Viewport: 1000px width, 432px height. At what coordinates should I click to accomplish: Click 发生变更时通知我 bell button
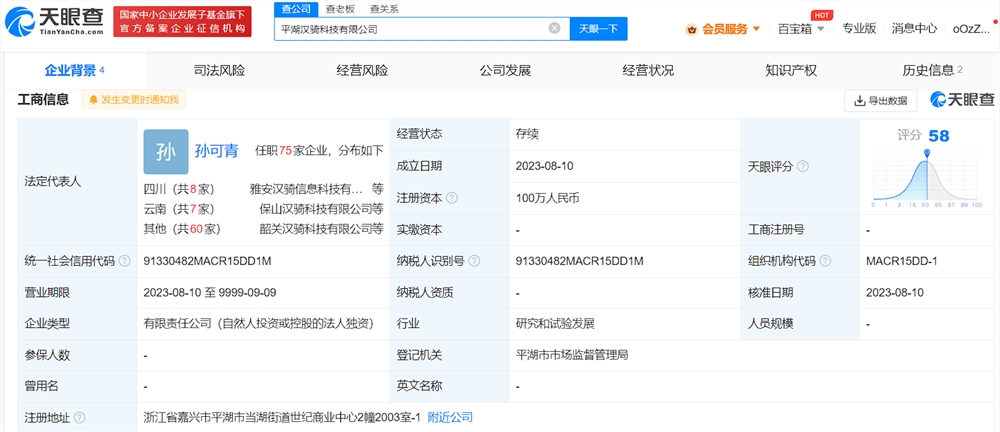point(134,100)
